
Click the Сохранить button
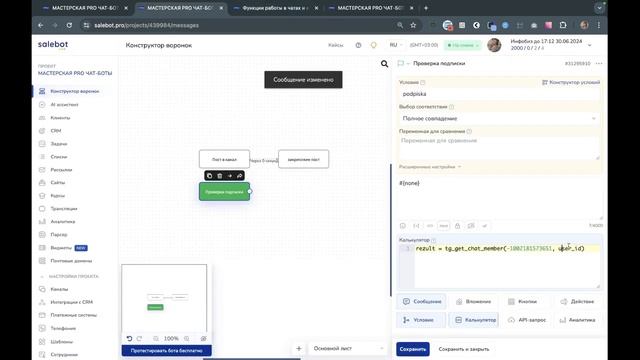tap(413, 349)
